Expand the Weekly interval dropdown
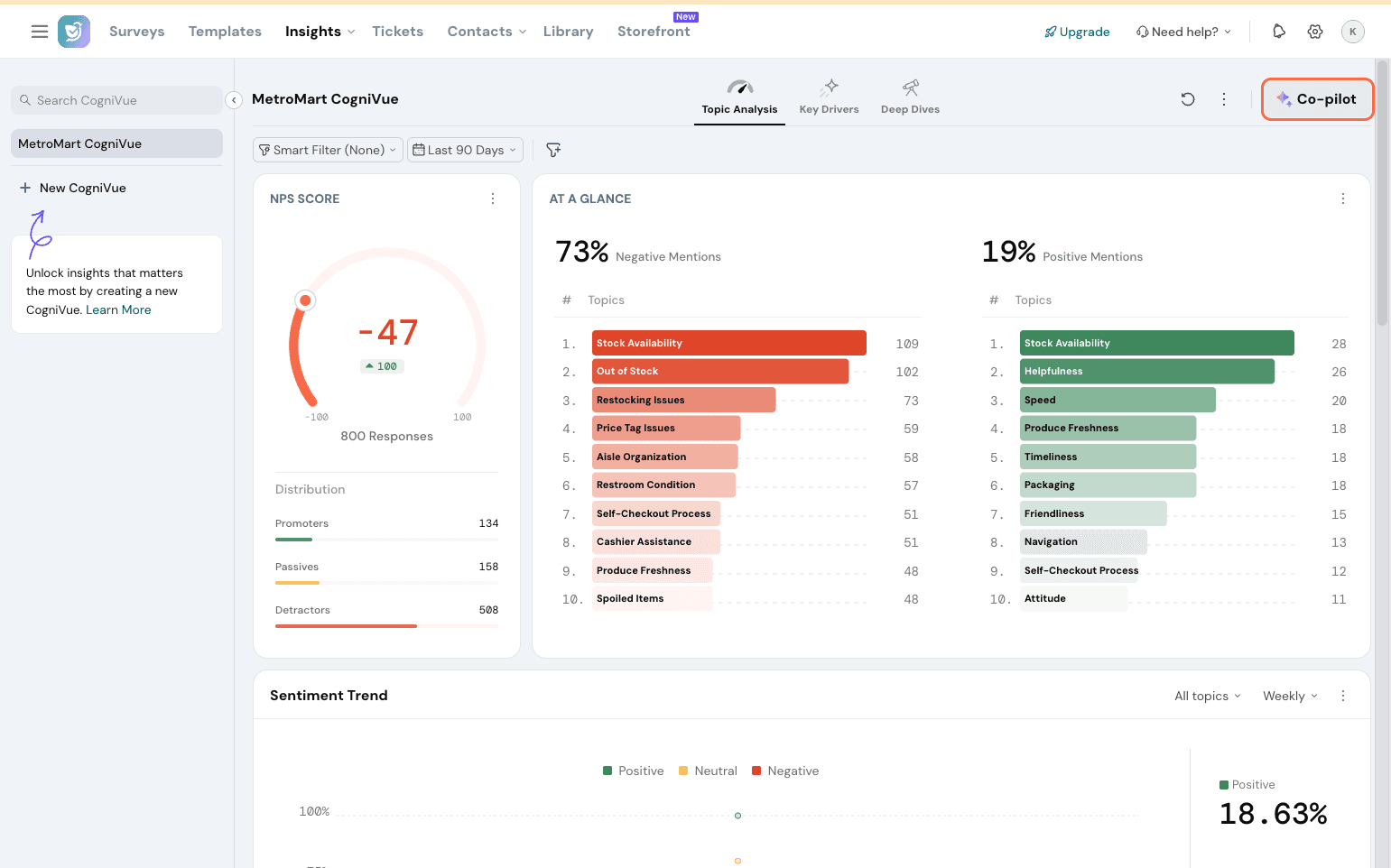The image size is (1391, 868). tap(1290, 696)
